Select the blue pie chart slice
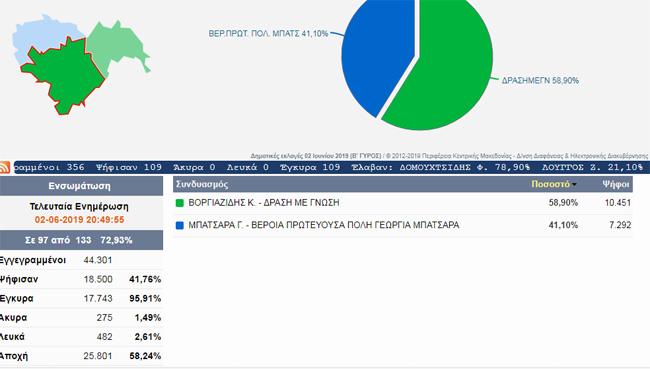The image size is (650, 369). point(377,50)
